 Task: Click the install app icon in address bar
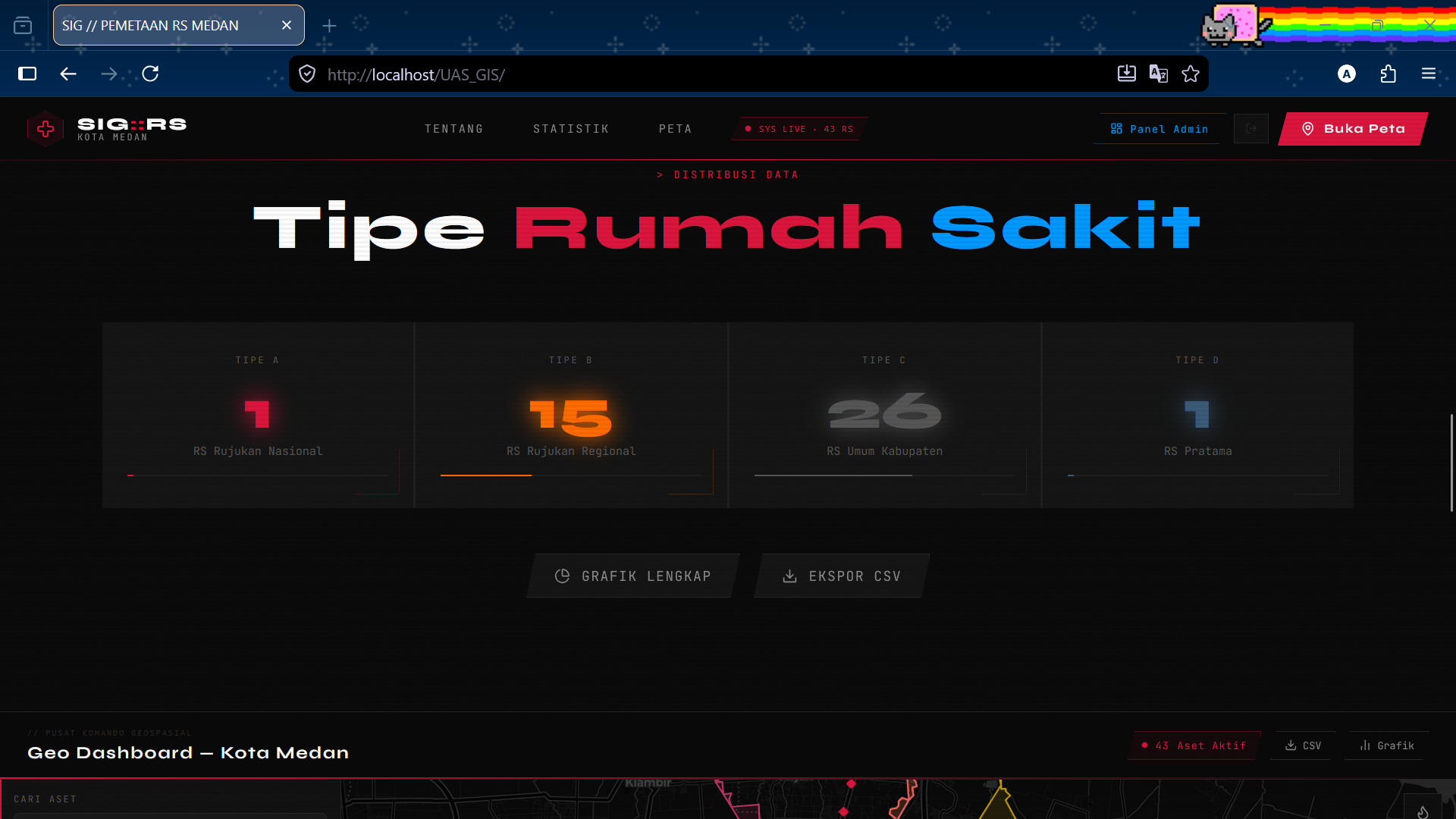tap(1127, 74)
